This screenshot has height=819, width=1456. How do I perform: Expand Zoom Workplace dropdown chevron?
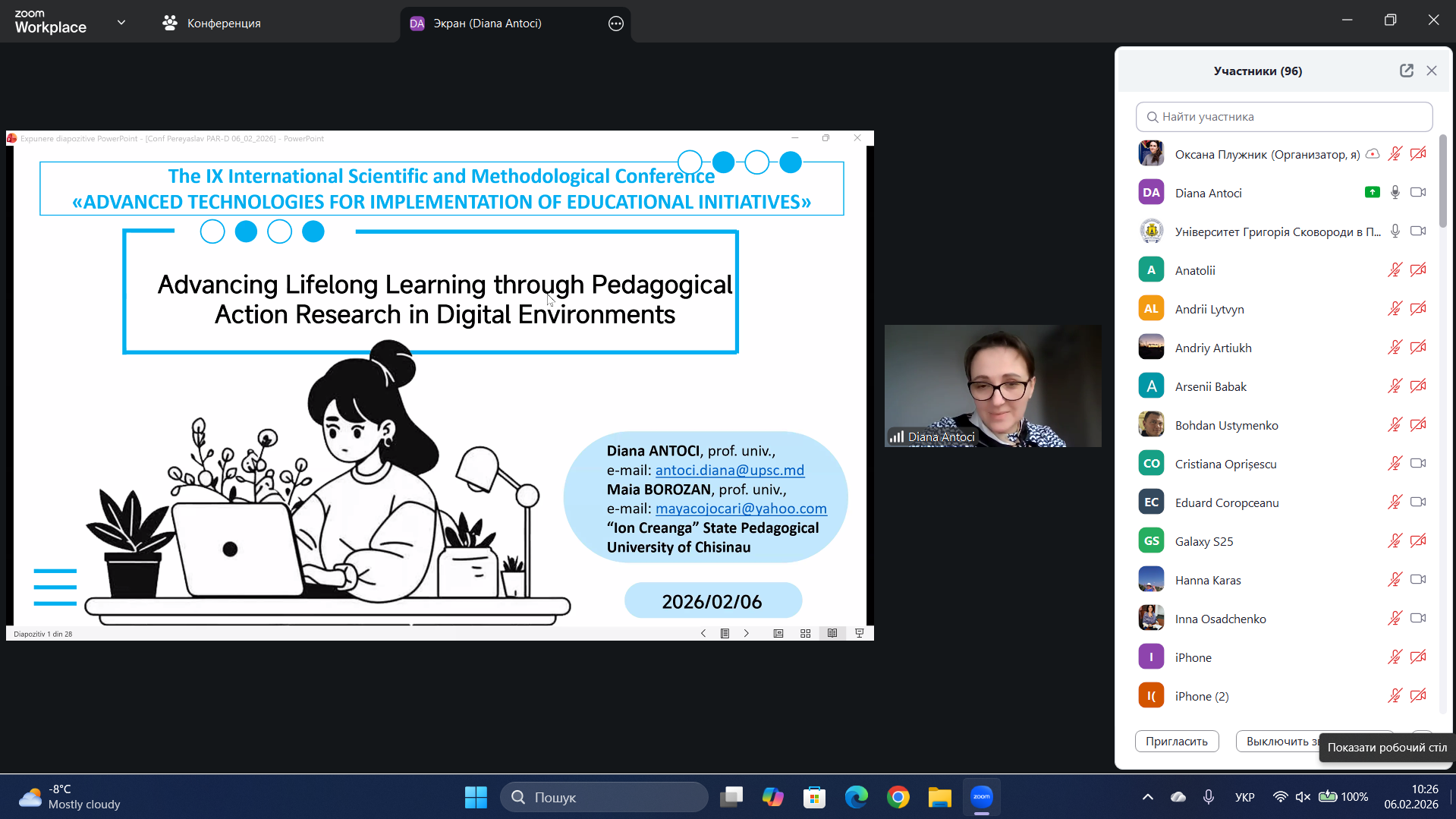click(121, 23)
